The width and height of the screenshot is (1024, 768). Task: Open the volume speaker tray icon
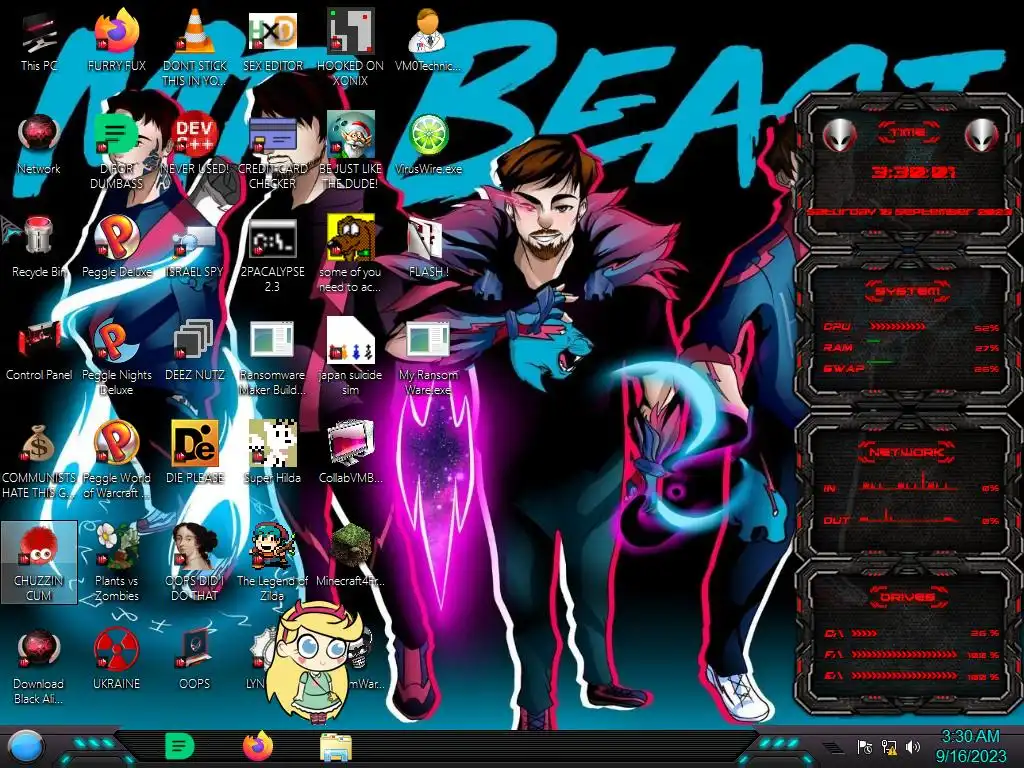coord(913,746)
